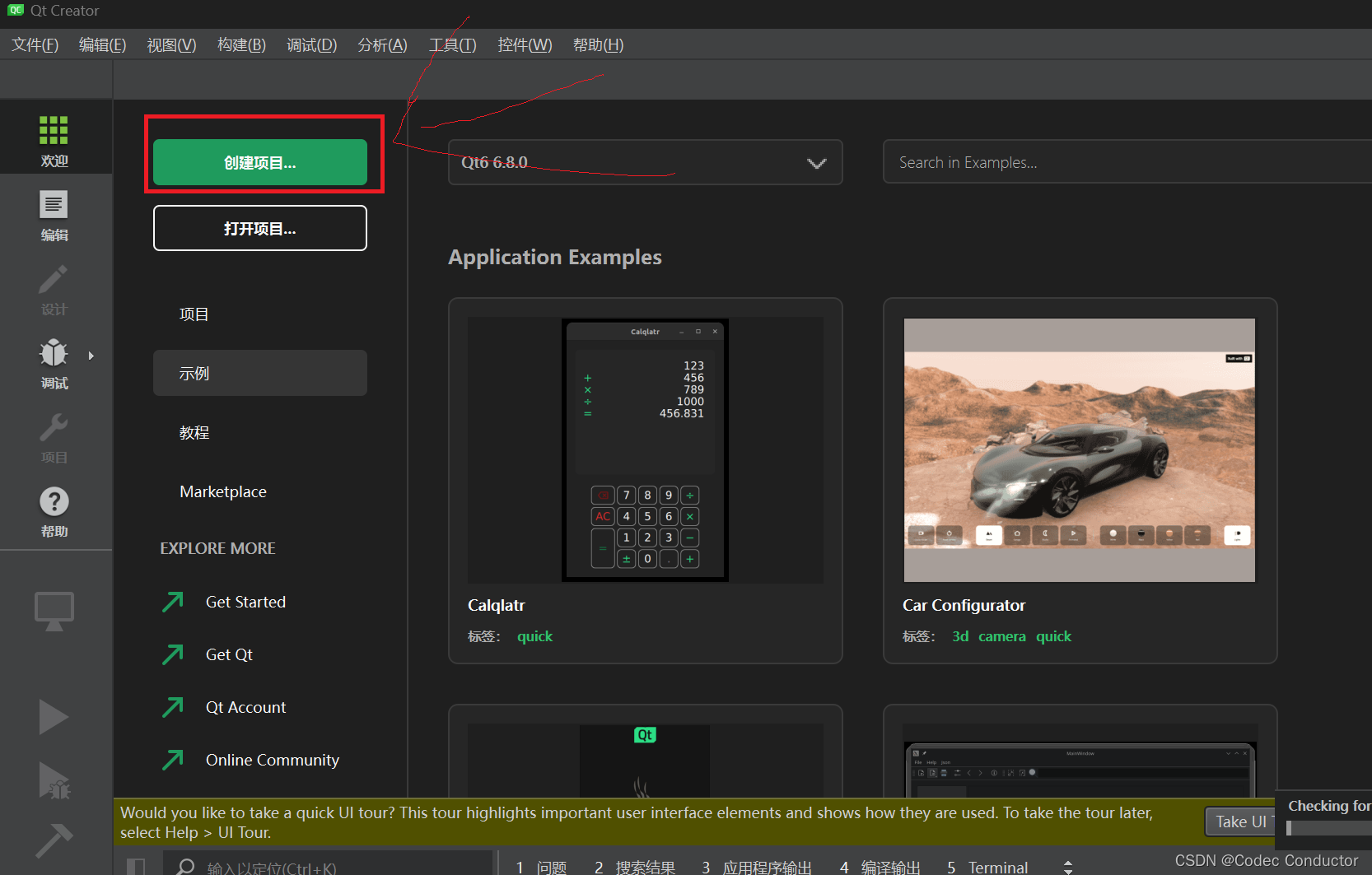This screenshot has width=1372, height=875.
Task: Click the Get Qt arrow icon
Action: point(173,654)
